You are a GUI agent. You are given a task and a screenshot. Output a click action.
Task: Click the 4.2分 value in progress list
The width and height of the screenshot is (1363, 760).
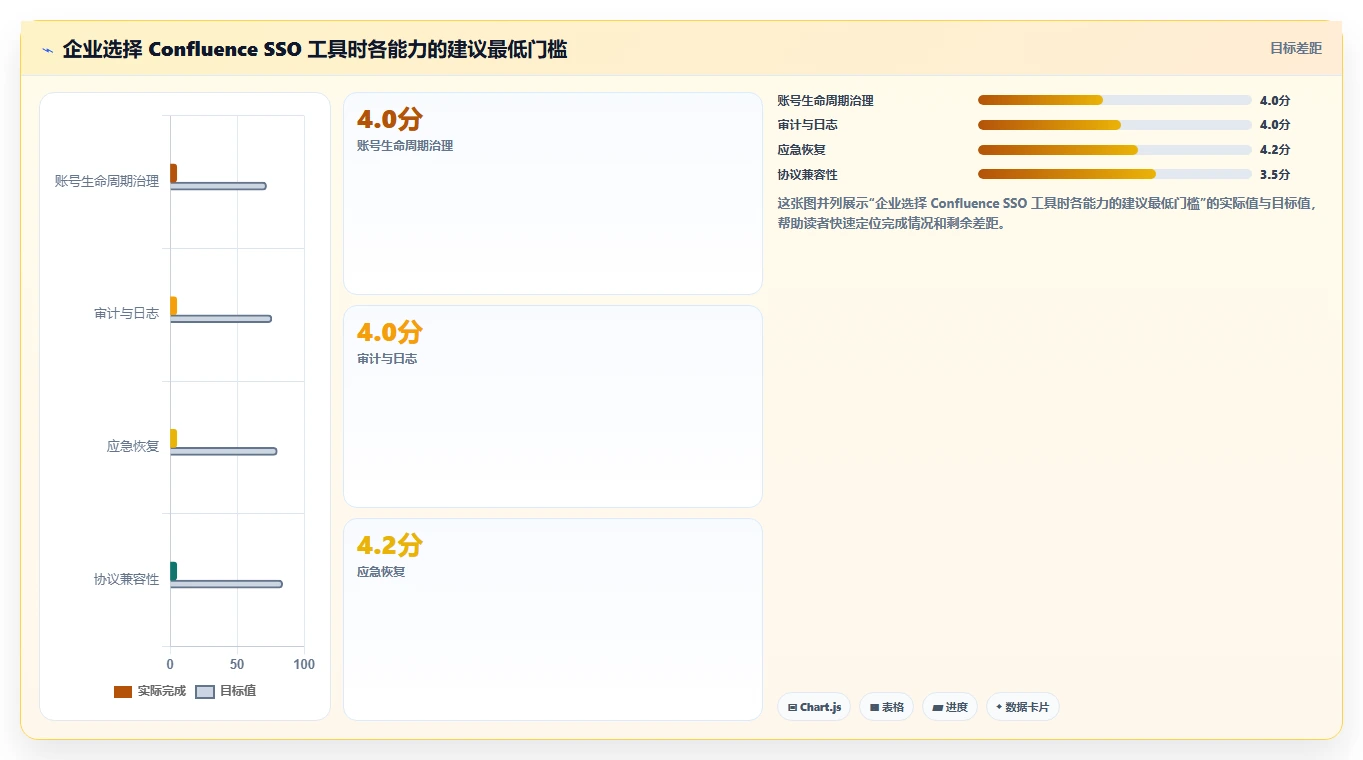pos(1275,150)
